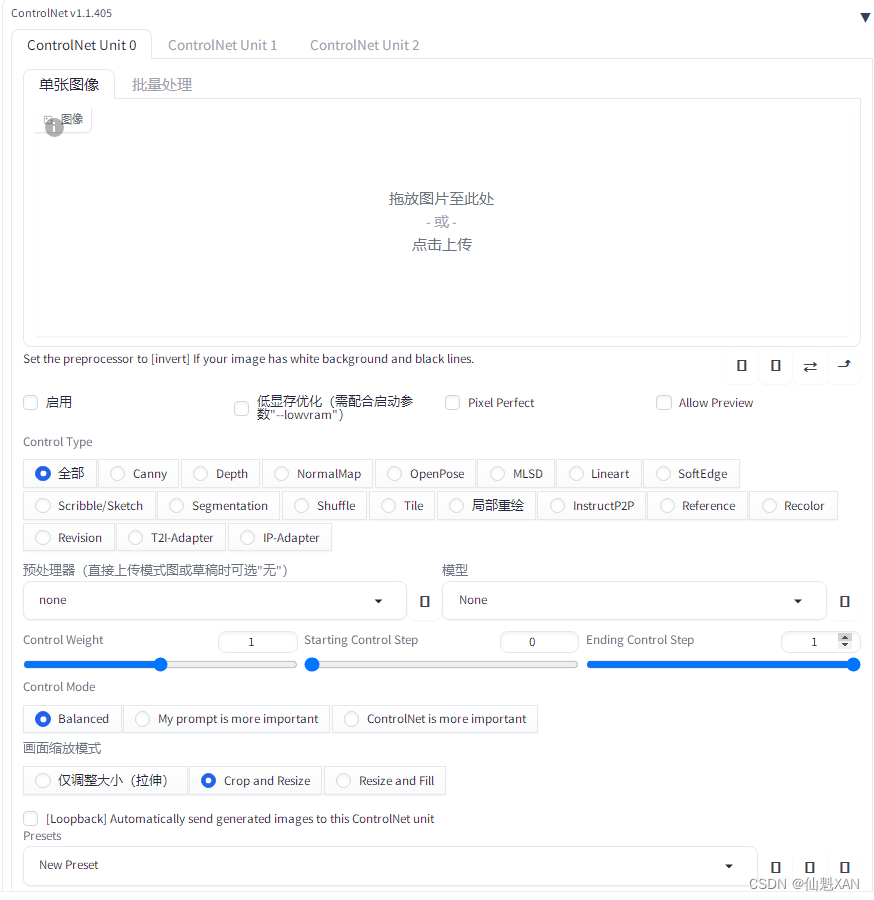The image size is (874, 900).
Task: Enable the 启用 checkbox
Action: [30, 402]
